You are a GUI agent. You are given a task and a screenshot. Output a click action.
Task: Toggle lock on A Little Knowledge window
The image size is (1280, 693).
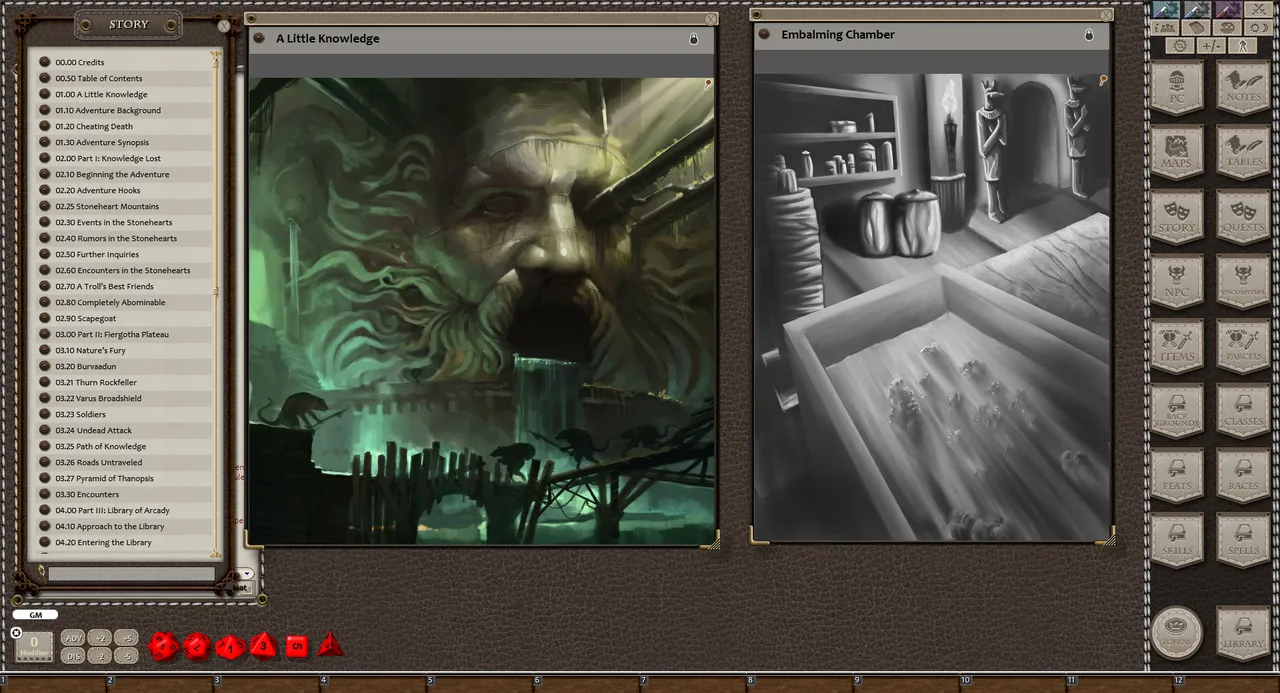(x=694, y=39)
